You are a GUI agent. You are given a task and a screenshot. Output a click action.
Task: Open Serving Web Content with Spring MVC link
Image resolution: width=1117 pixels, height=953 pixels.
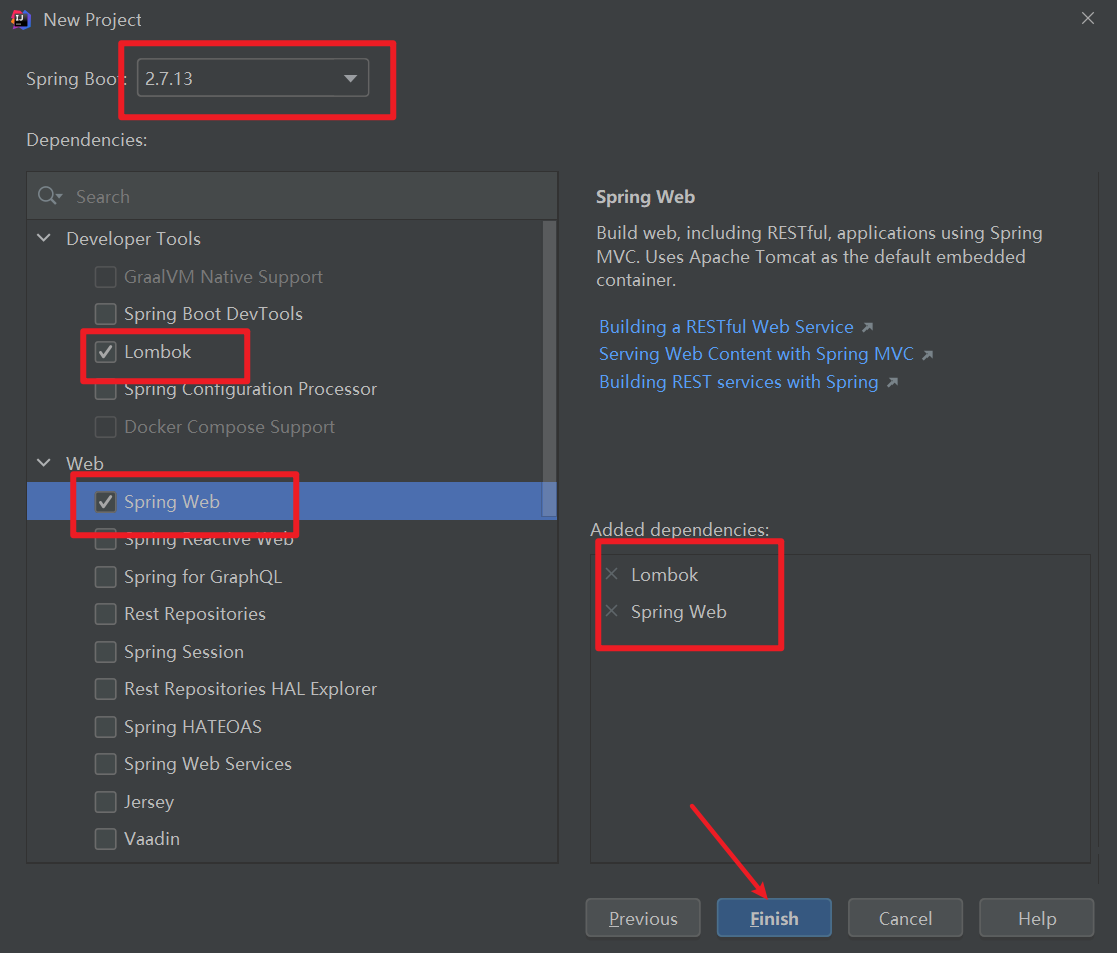[756, 354]
